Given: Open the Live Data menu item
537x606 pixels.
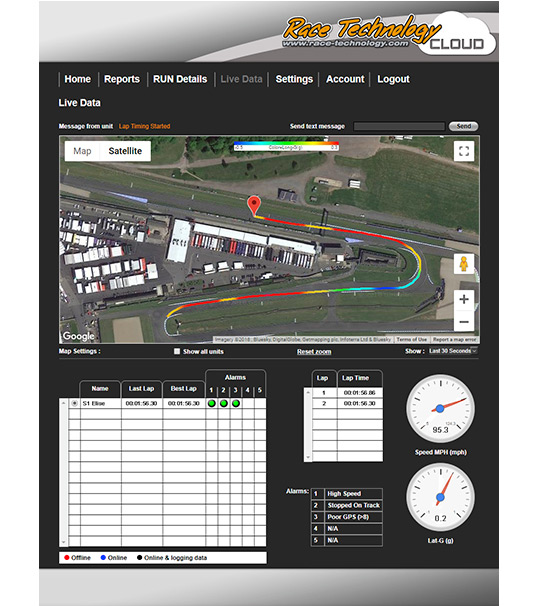Looking at the screenshot, I should click(241, 79).
